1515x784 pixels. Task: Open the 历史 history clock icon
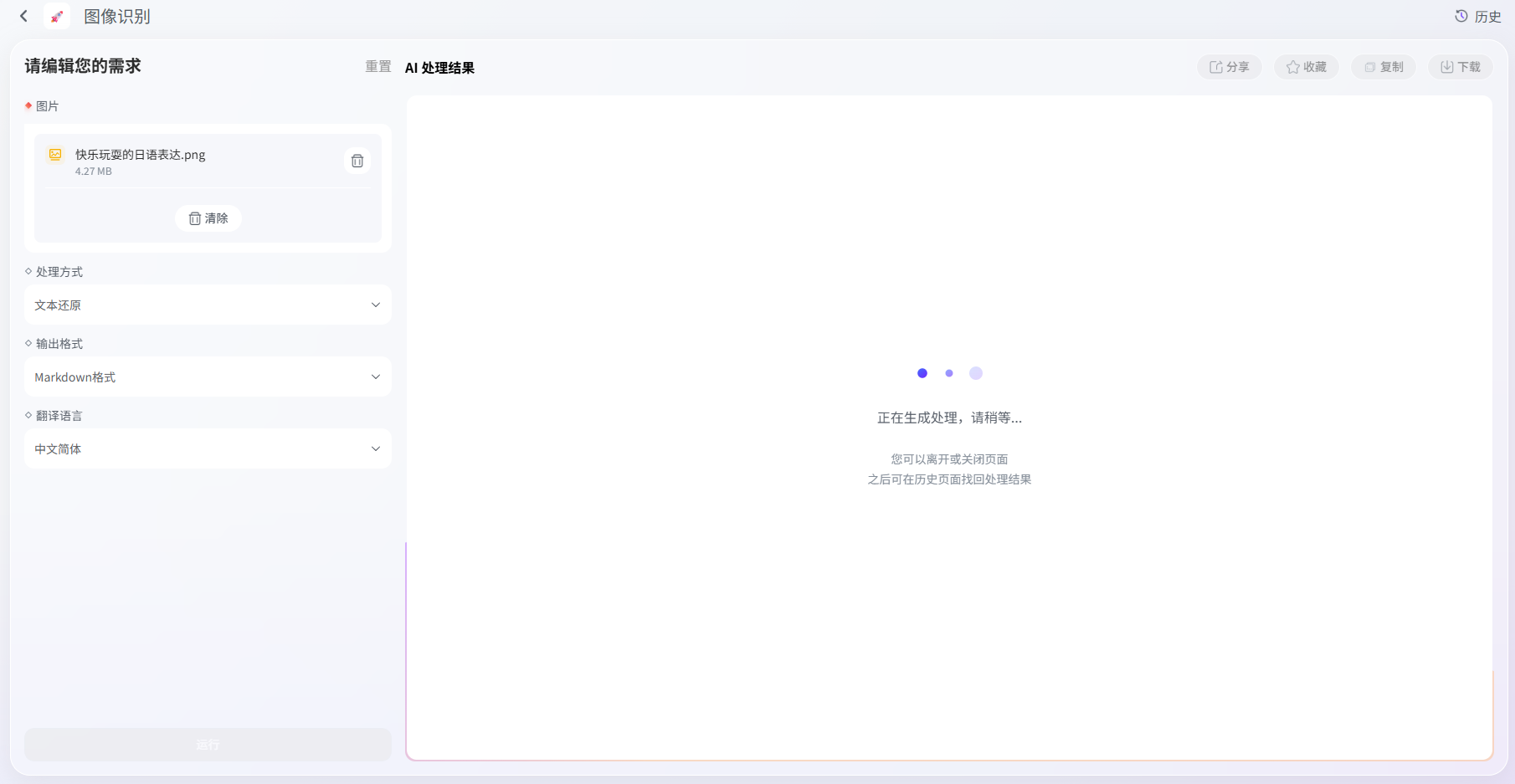click(1461, 16)
